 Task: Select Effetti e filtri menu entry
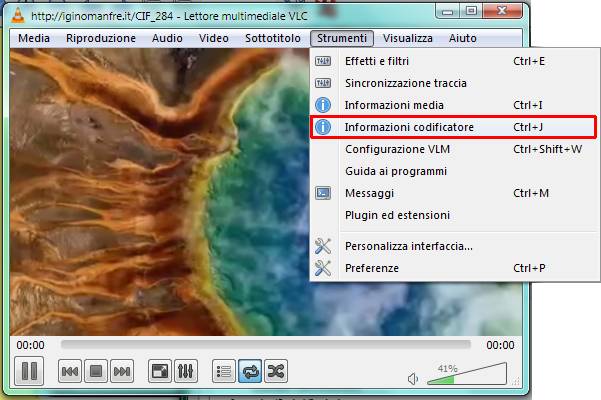[454, 61]
